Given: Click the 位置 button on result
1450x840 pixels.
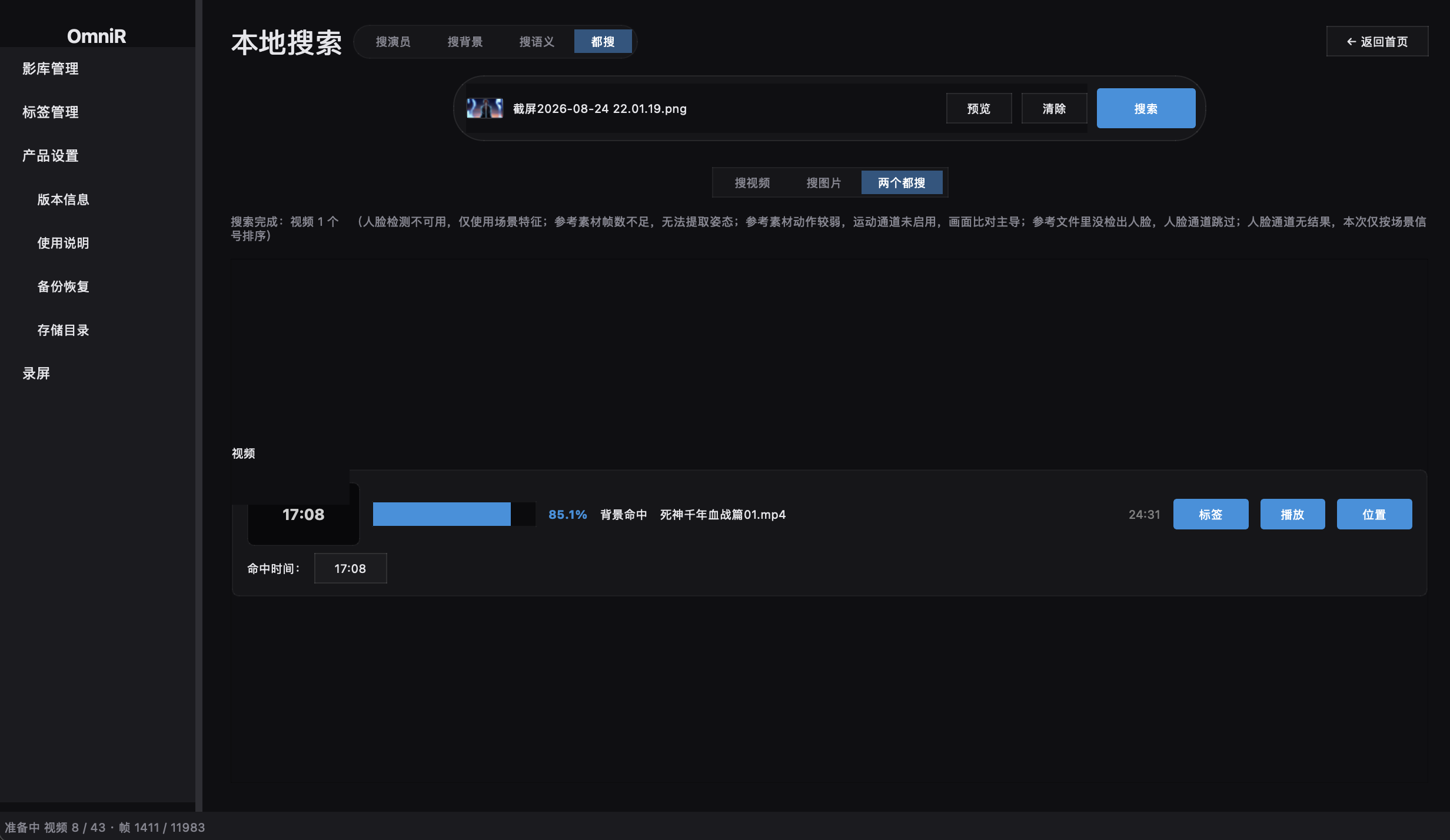Looking at the screenshot, I should coord(1374,514).
